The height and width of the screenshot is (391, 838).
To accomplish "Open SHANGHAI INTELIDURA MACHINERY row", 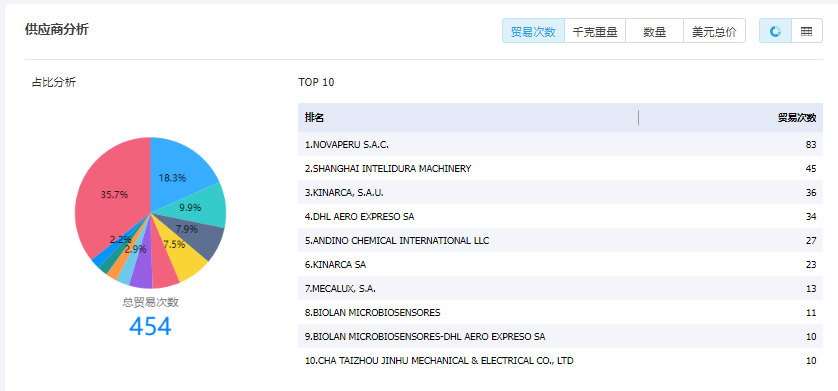I will pos(560,168).
